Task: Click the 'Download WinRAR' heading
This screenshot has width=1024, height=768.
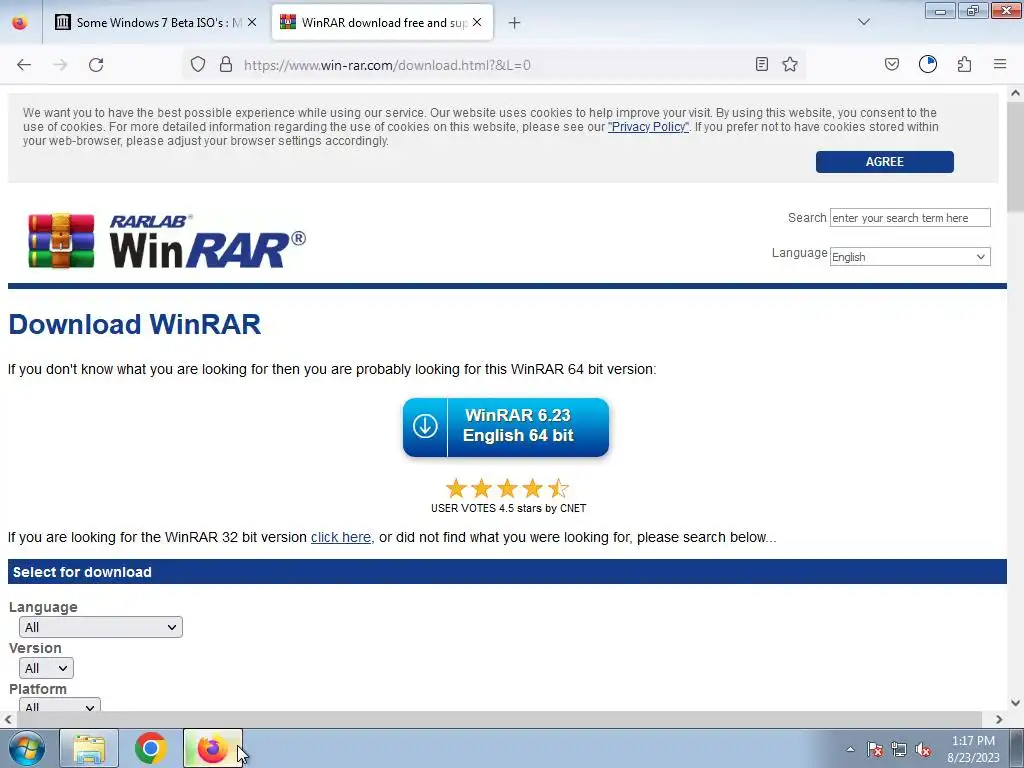Action: point(135,325)
